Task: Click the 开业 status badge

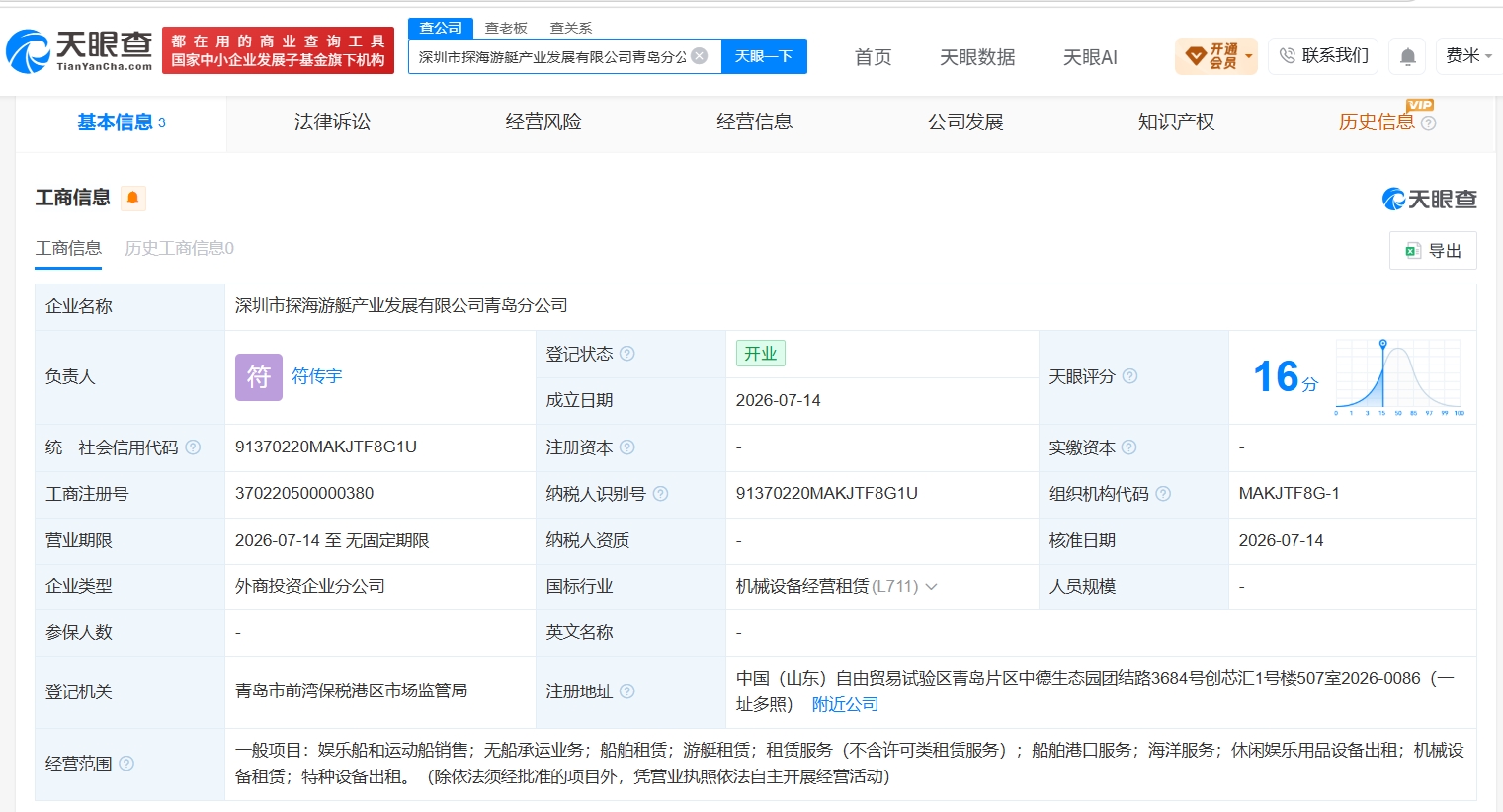Action: pos(760,354)
